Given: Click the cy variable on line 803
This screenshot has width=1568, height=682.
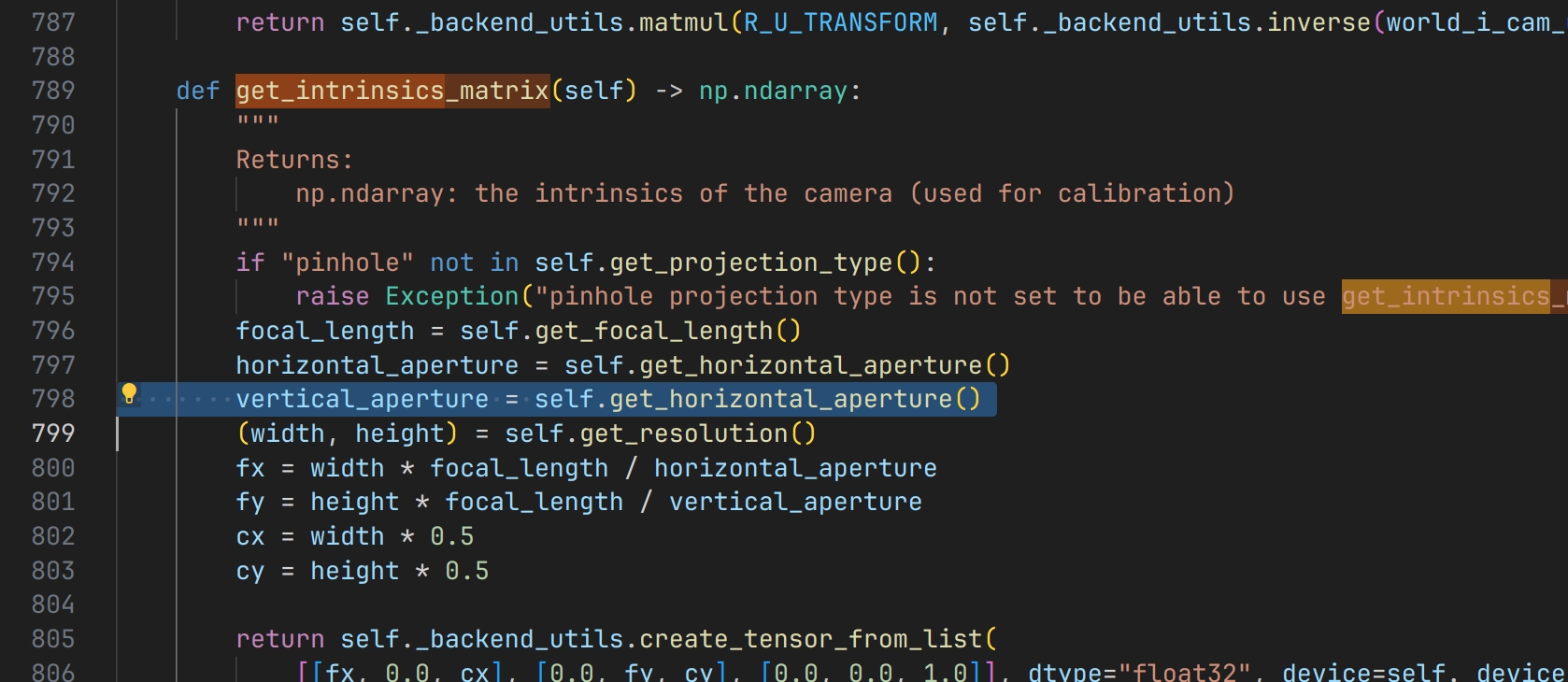Looking at the screenshot, I should coord(250,571).
